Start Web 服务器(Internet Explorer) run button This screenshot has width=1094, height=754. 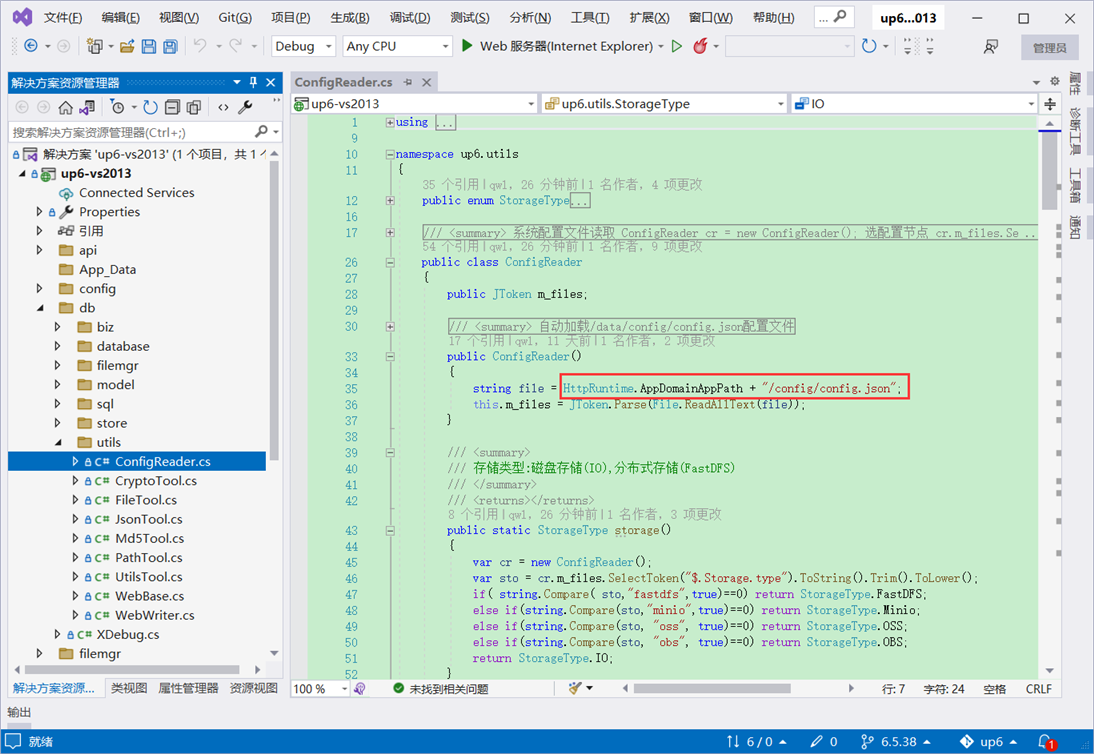coord(557,46)
